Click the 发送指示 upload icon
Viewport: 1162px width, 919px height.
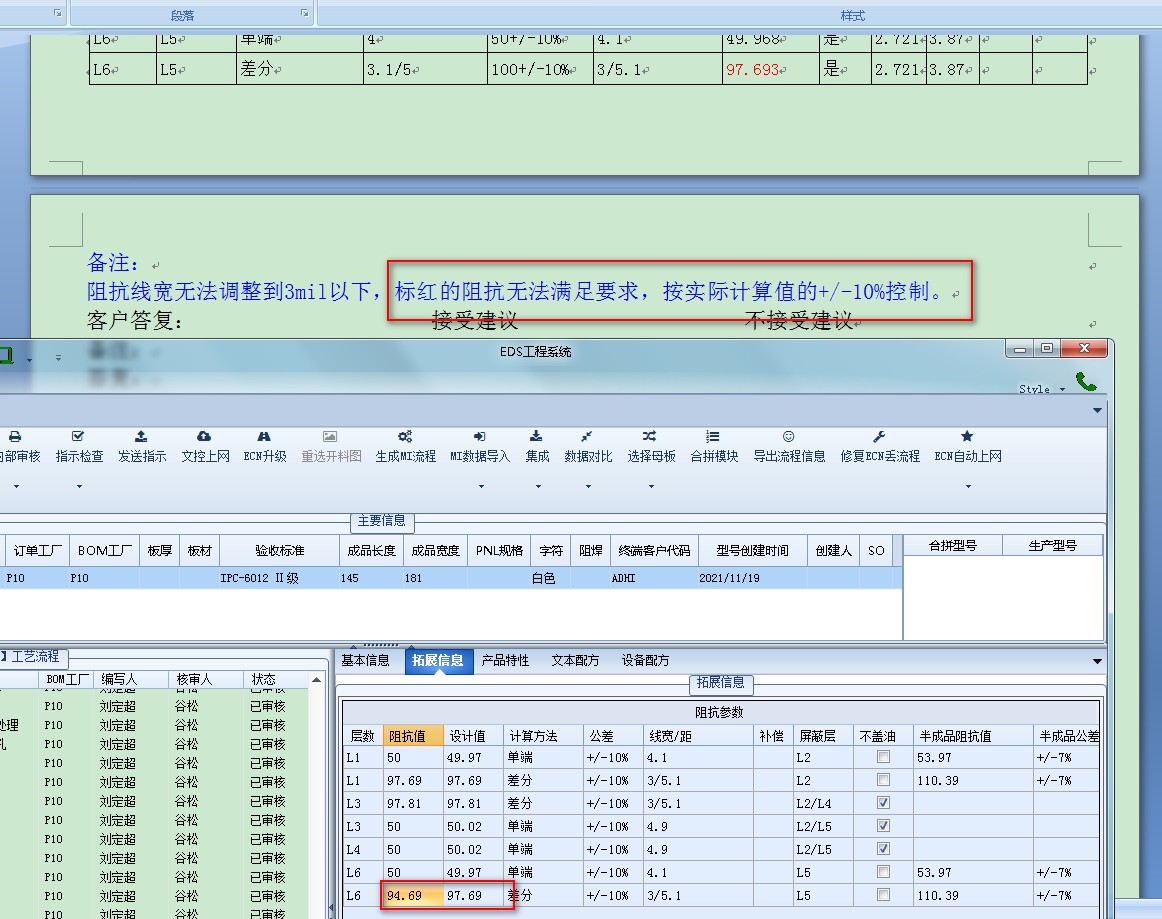click(x=141, y=437)
